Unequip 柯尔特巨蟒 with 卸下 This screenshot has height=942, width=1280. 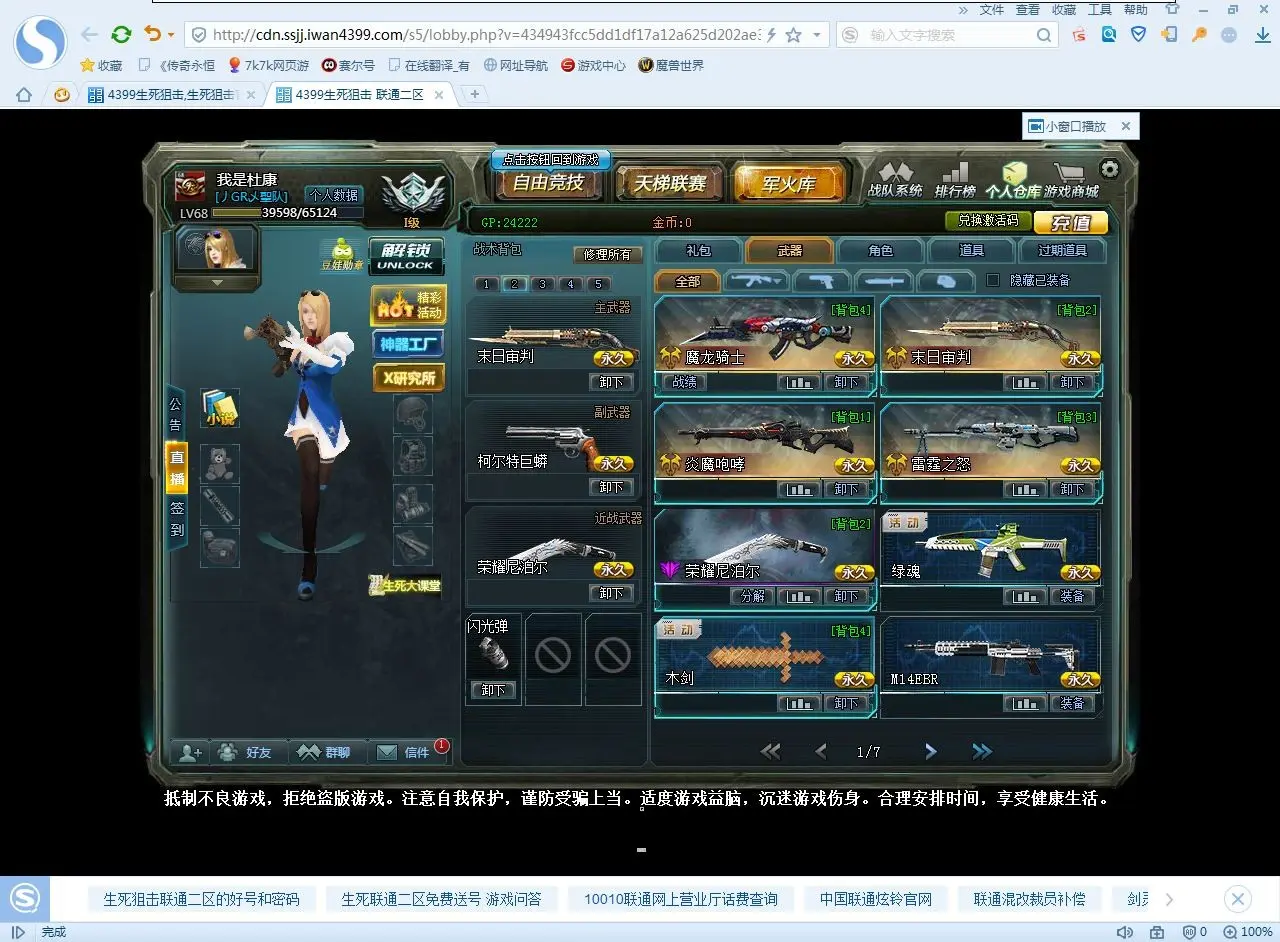tap(612, 487)
